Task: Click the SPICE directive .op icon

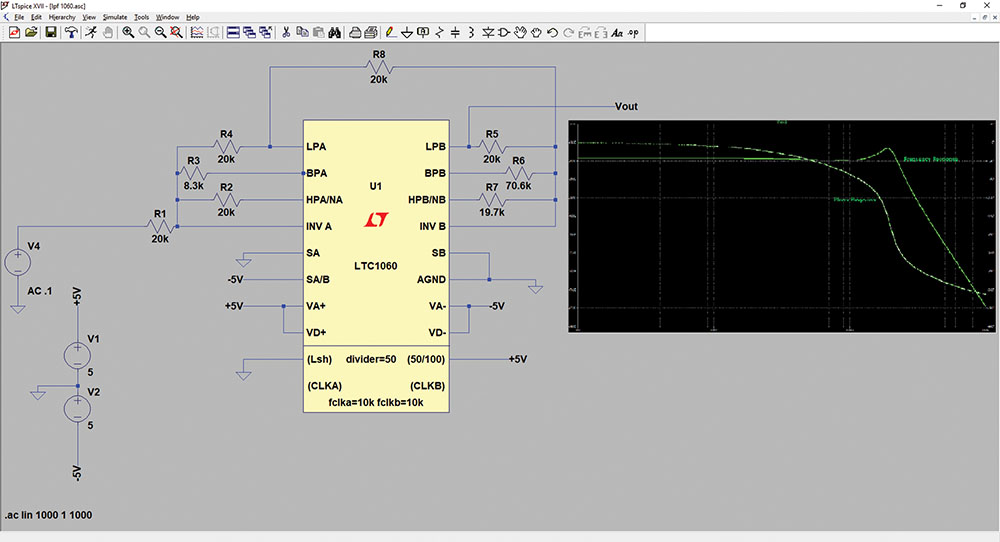Action: 633,33
